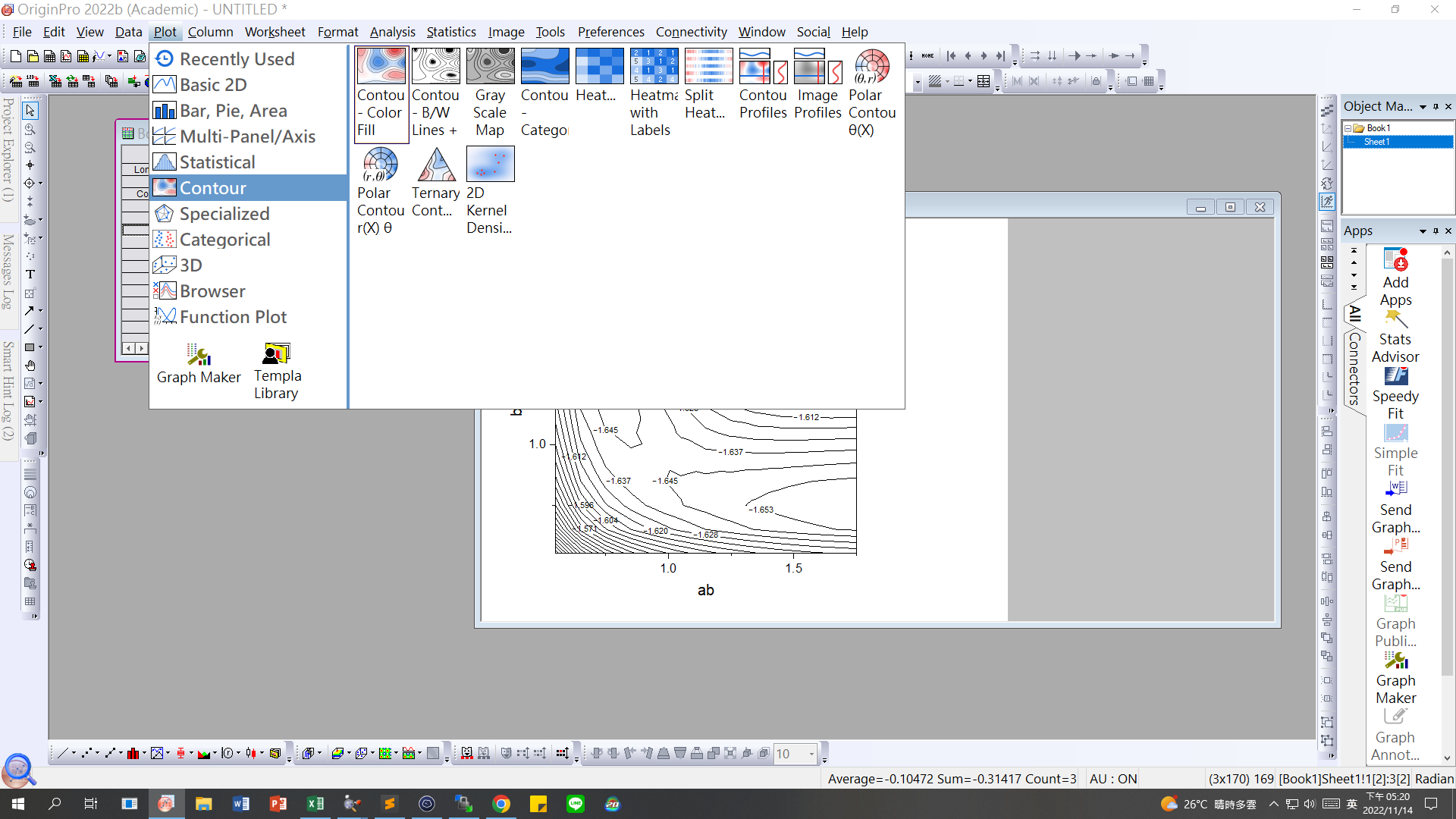Viewport: 1456px width, 819px height.
Task: Switch to the Connectors tab in Apps
Action: (x=1354, y=369)
